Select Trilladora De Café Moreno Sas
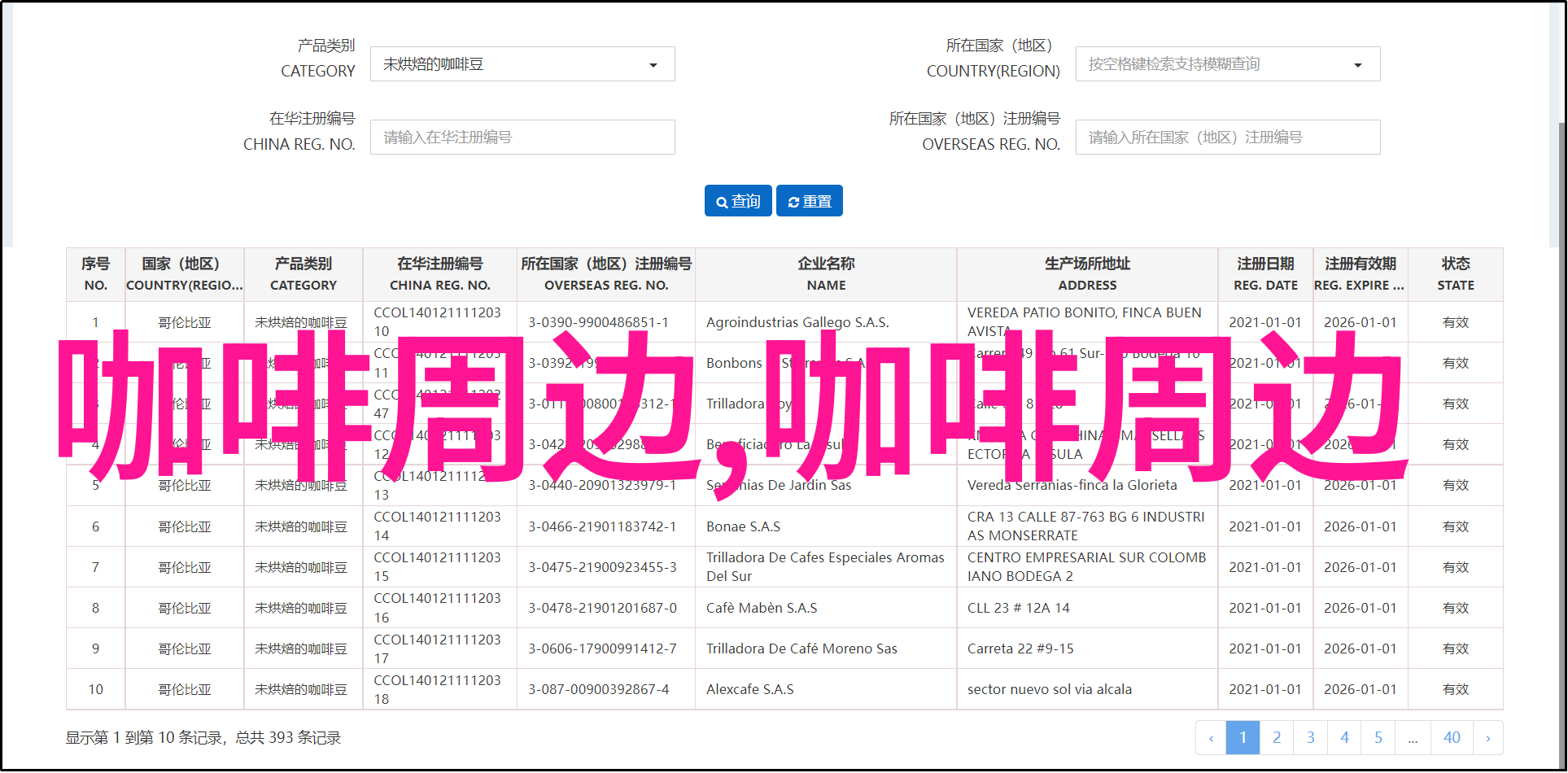The image size is (1568, 773). click(801, 649)
